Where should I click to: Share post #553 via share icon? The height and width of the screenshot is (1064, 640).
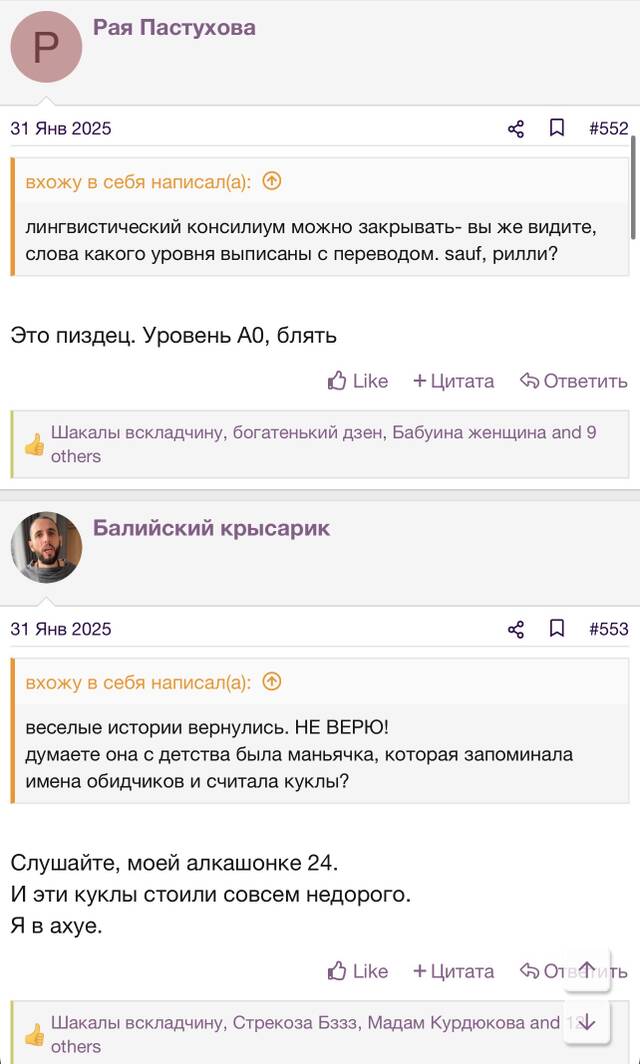(516, 629)
